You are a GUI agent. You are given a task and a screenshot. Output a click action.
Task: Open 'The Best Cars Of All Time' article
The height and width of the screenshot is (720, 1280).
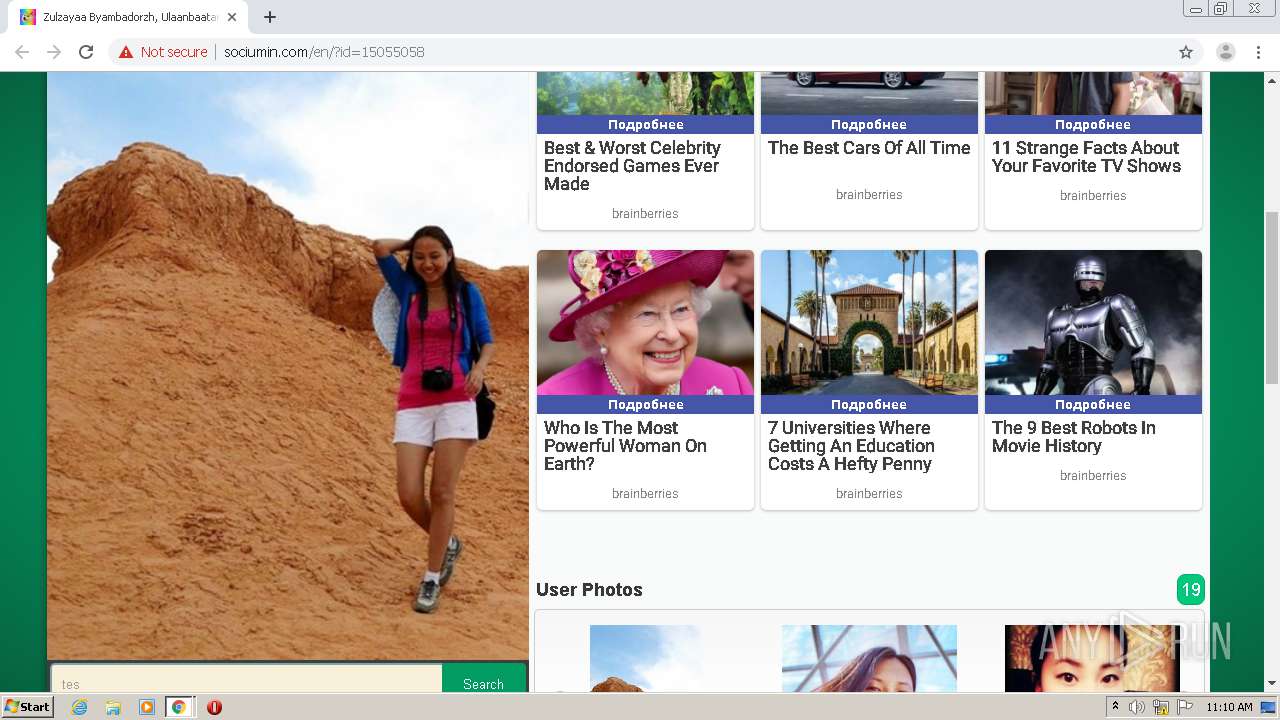[869, 148]
